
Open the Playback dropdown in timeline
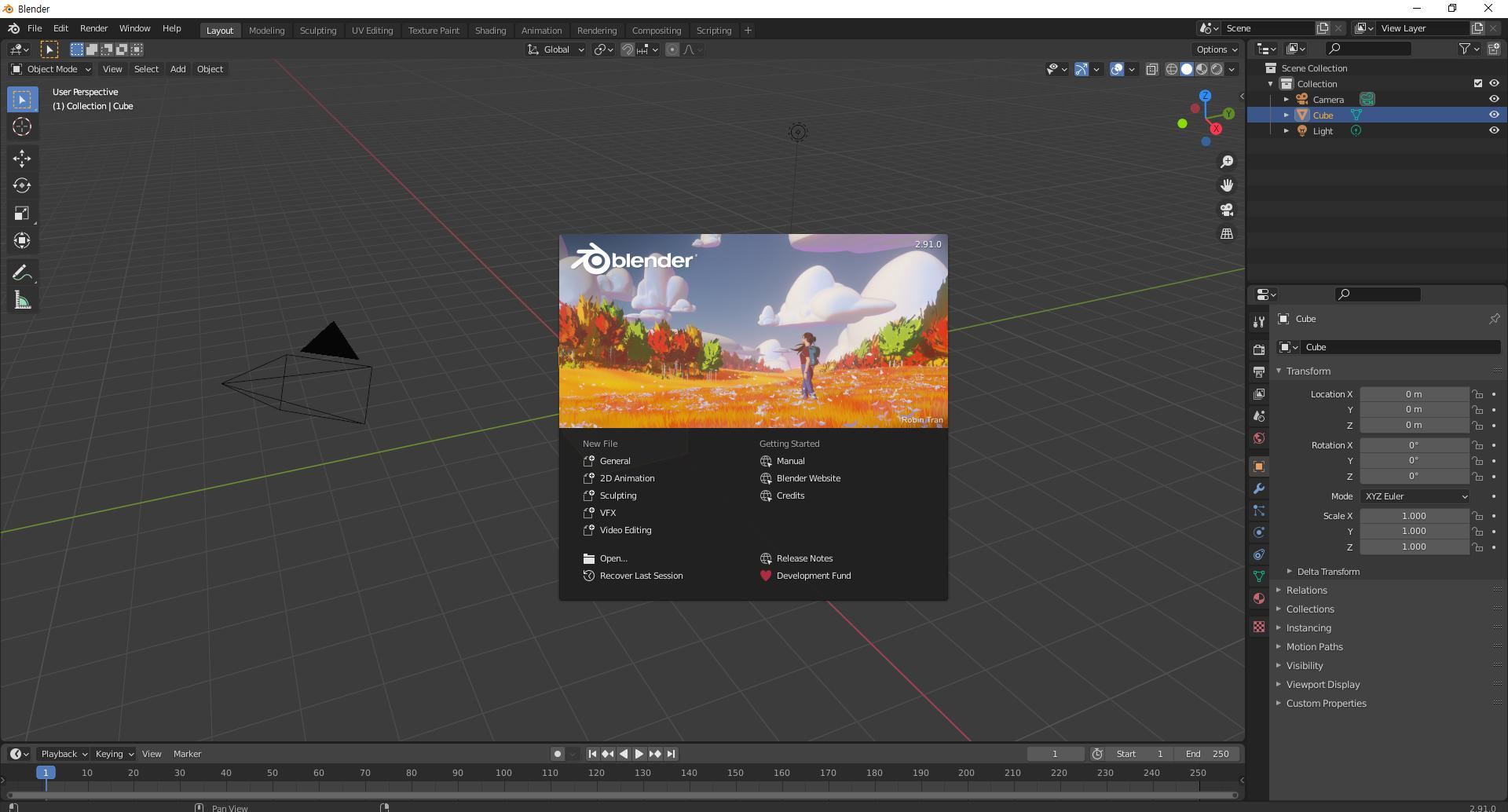click(x=63, y=754)
